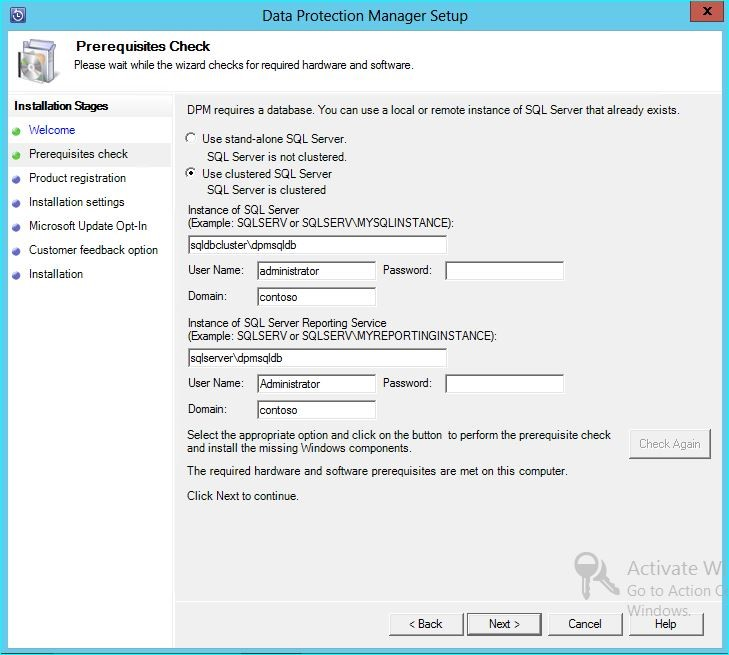Click the SQL Server Password field
The image size is (729, 655).
pos(504,271)
